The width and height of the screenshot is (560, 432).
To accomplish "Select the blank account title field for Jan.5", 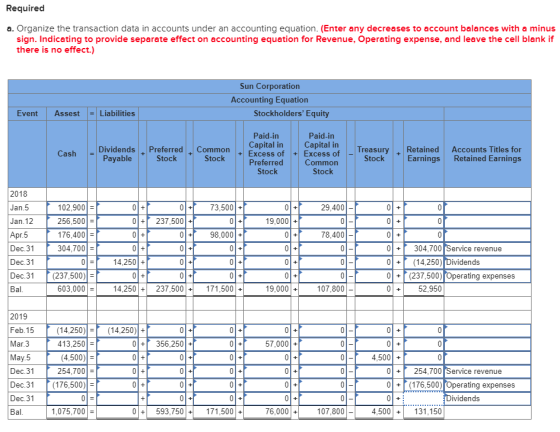I will [x=488, y=207].
